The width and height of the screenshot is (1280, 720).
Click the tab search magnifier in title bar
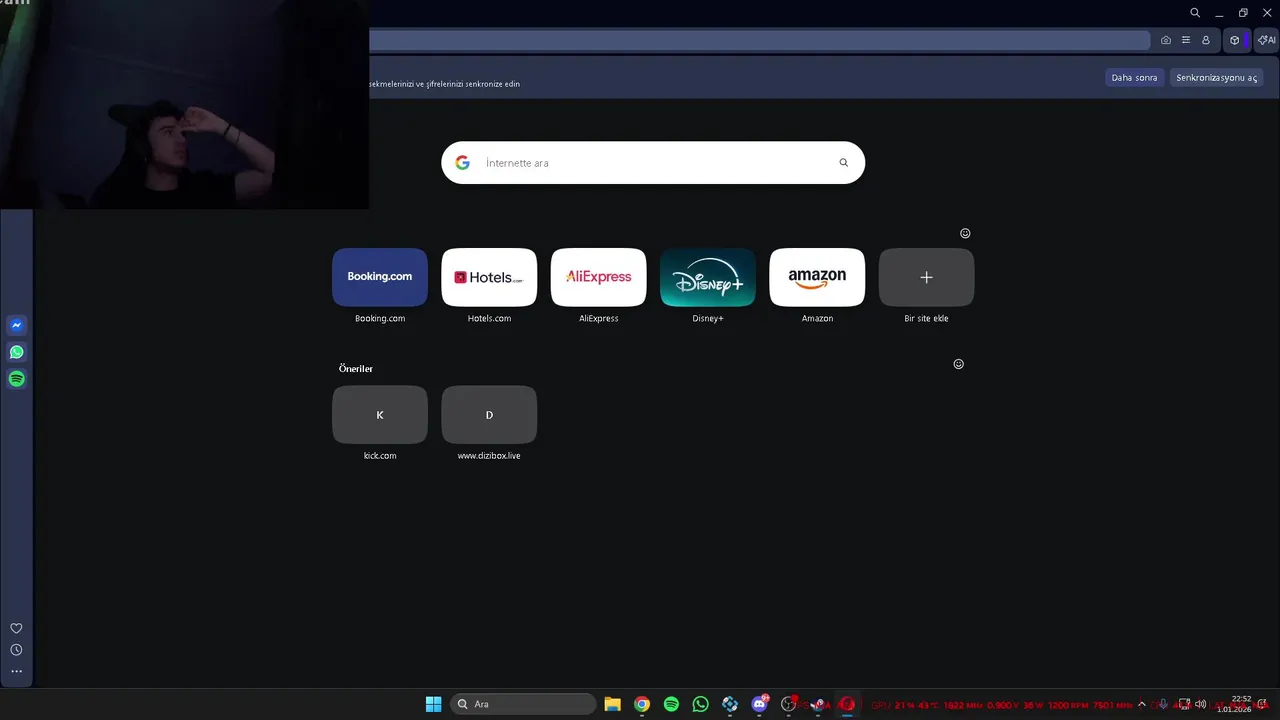pyautogui.click(x=1195, y=13)
